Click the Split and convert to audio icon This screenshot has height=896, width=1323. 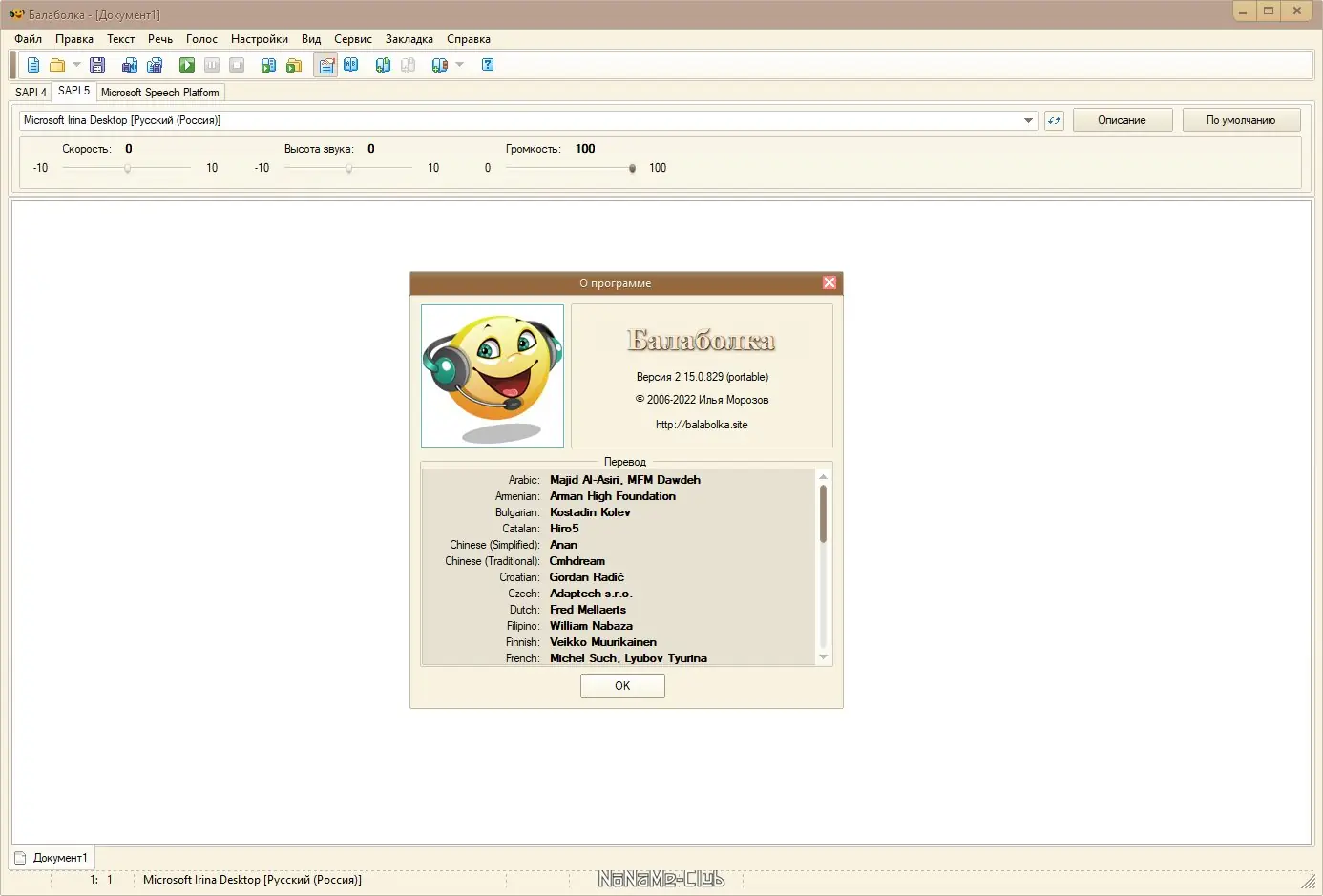pos(155,65)
